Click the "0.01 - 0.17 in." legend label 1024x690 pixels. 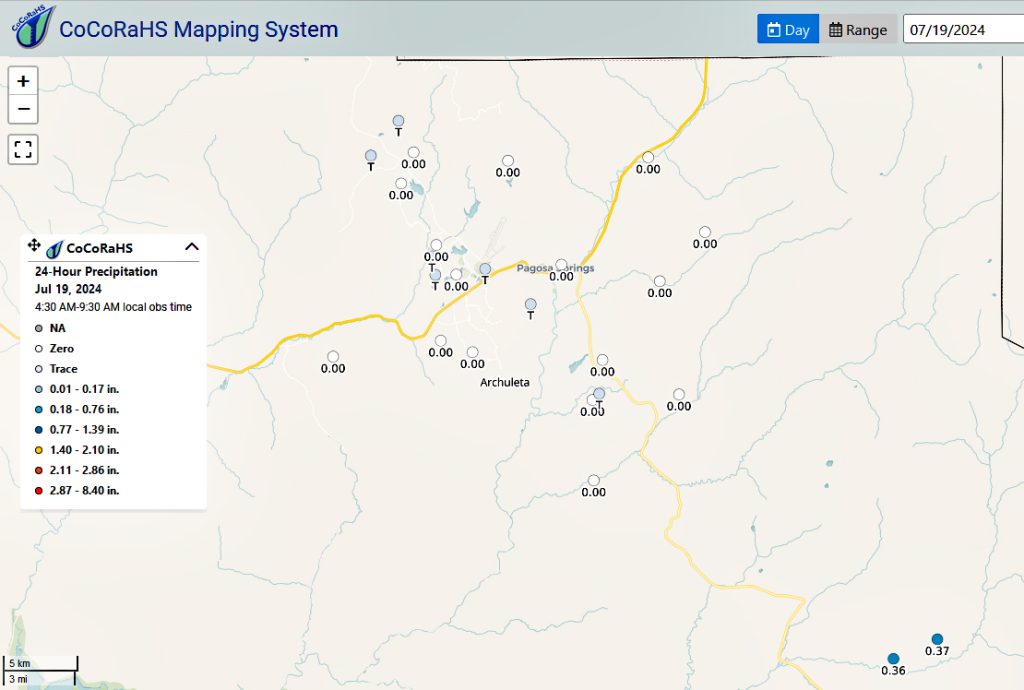point(84,389)
